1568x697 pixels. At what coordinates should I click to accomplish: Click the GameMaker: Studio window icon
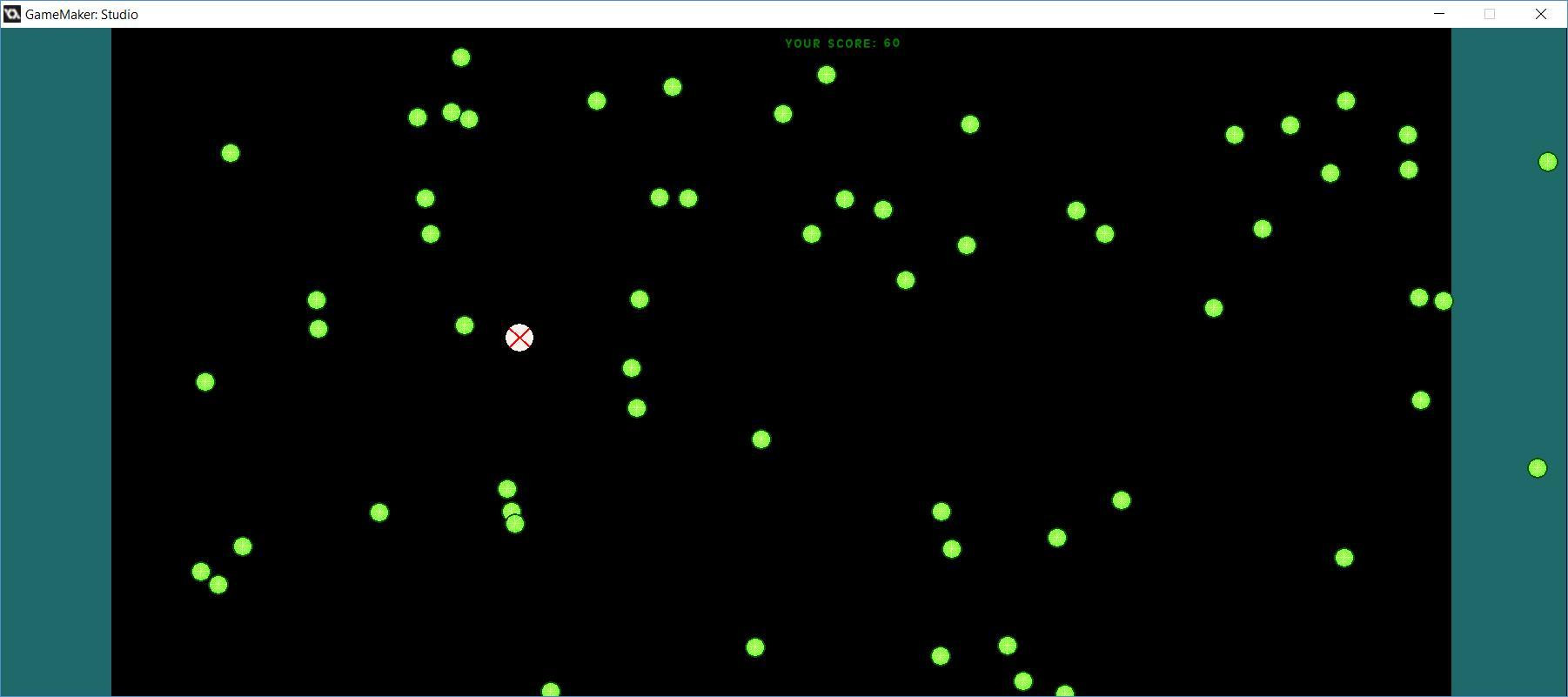point(12,14)
